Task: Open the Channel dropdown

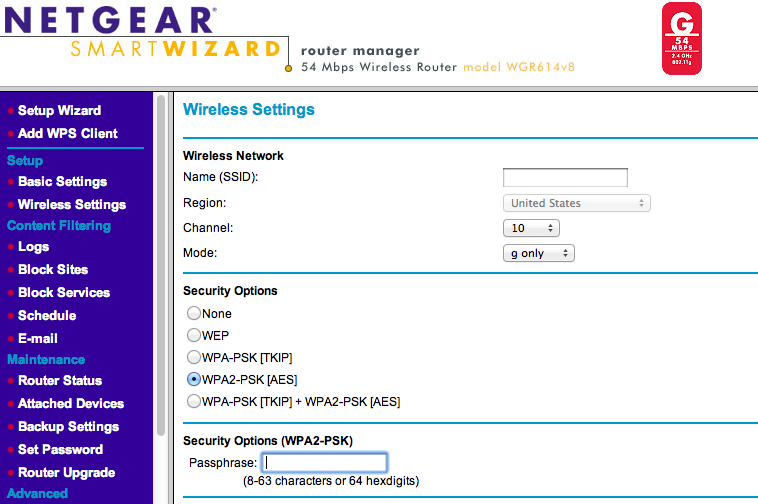Action: click(531, 228)
